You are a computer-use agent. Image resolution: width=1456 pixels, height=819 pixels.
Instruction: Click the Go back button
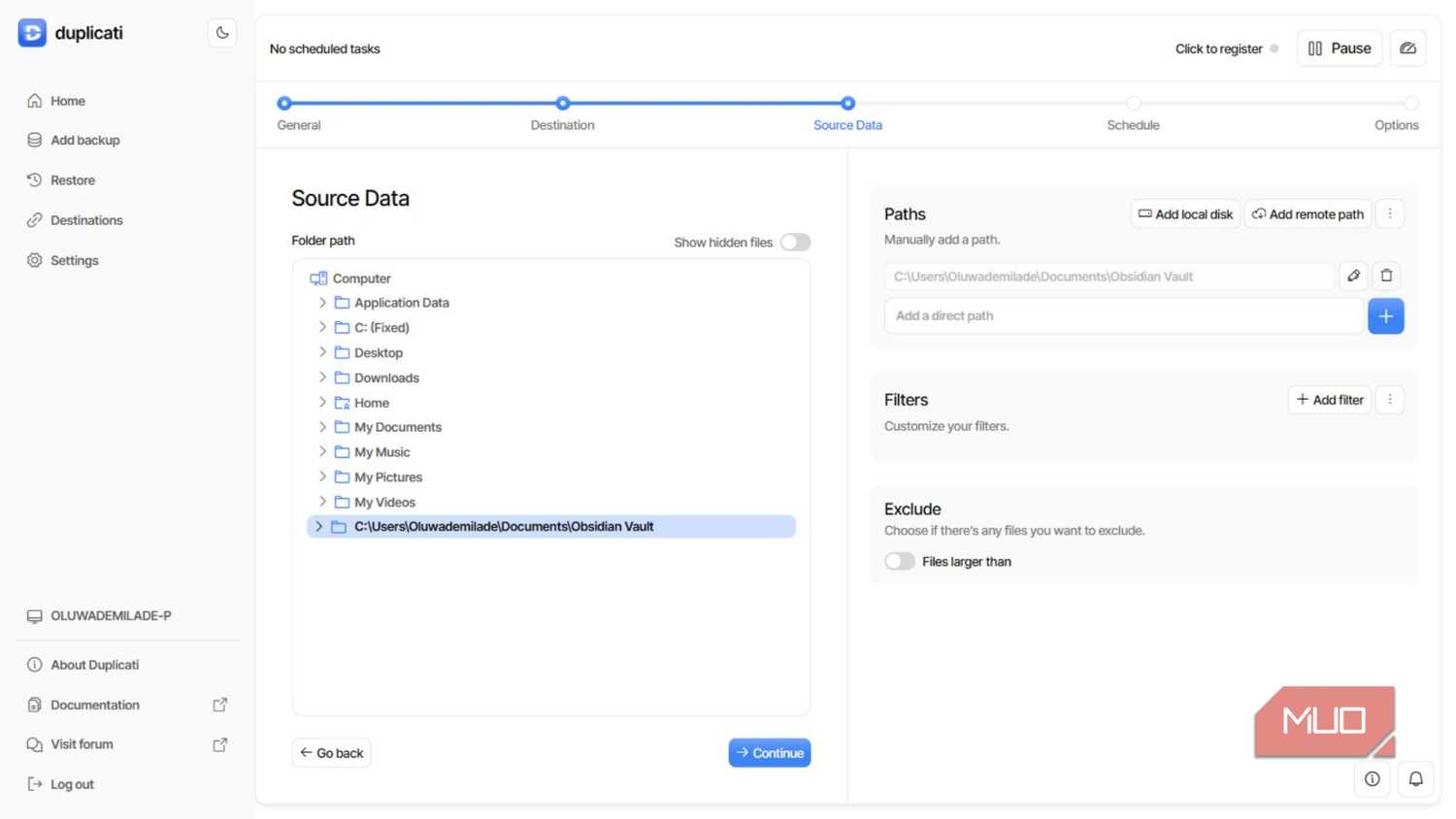click(x=331, y=753)
